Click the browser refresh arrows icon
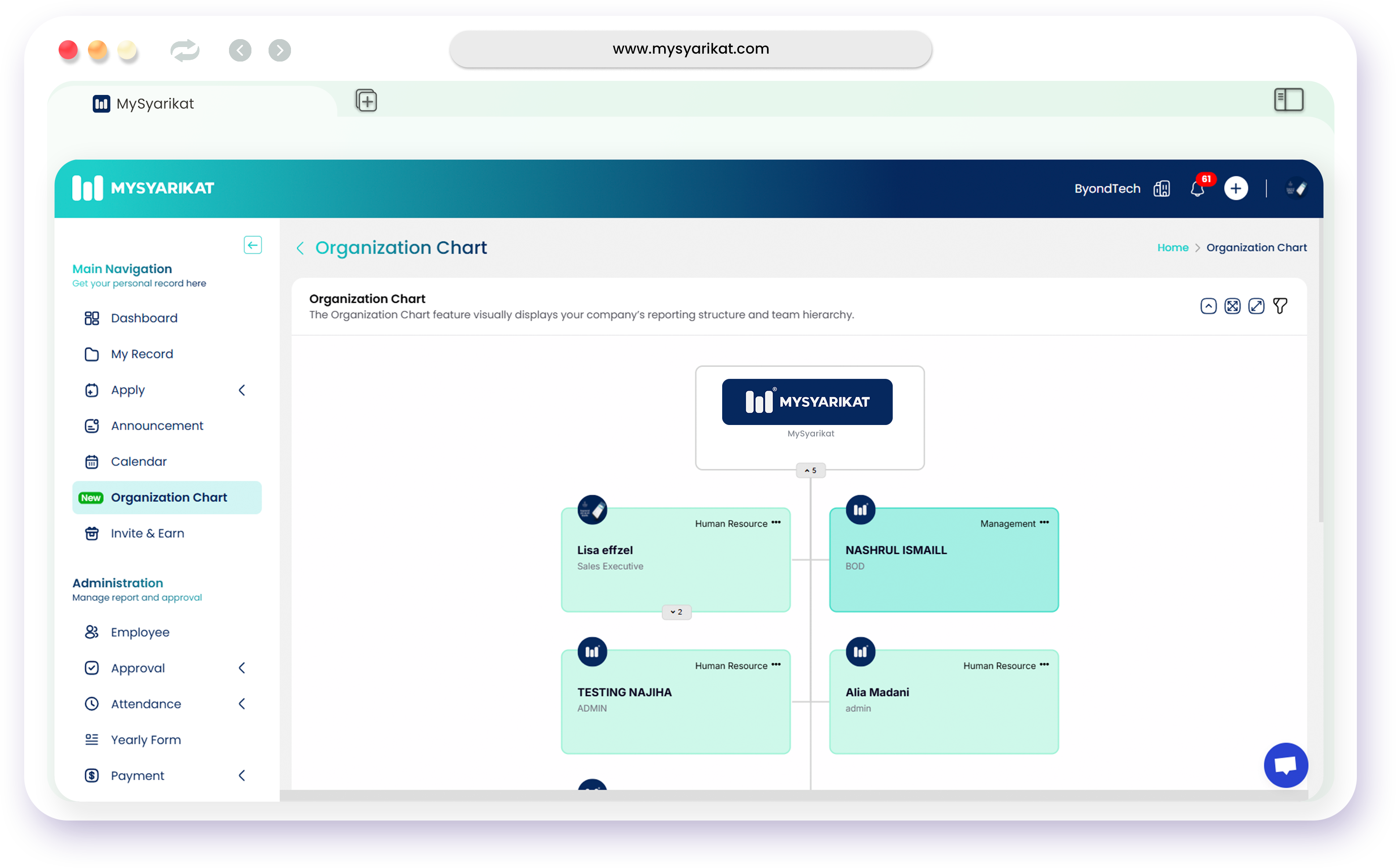This screenshot has width=1396, height=868. coord(185,51)
